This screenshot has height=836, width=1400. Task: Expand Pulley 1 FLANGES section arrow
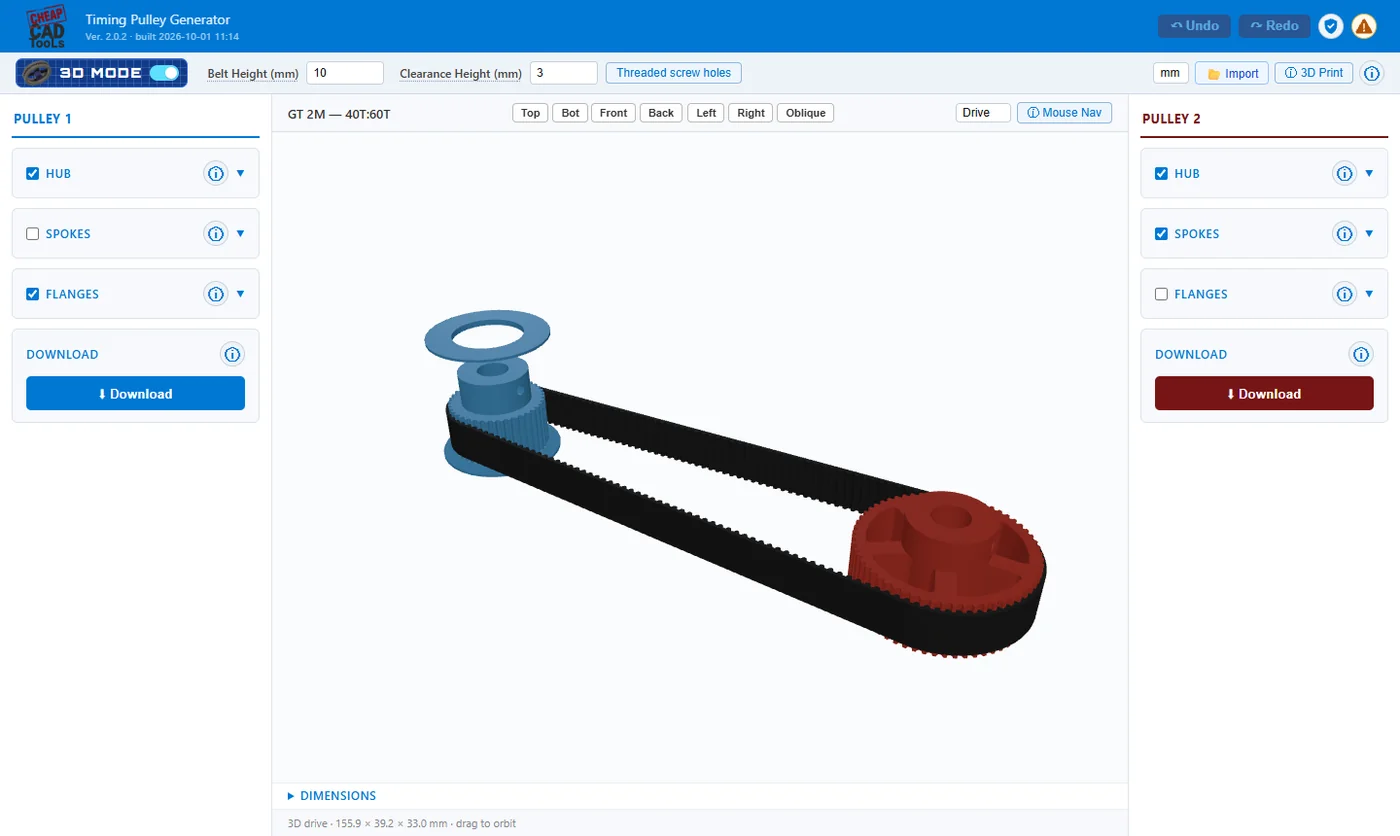coord(240,293)
